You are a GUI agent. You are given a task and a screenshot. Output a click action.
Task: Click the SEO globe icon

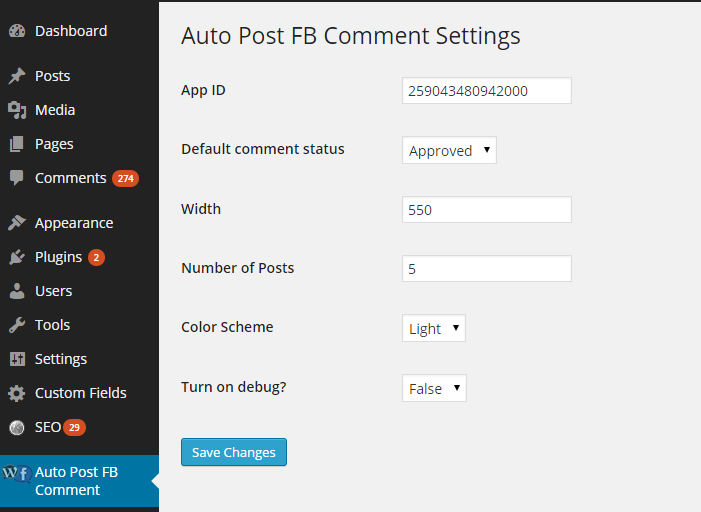pyautogui.click(x=17, y=427)
